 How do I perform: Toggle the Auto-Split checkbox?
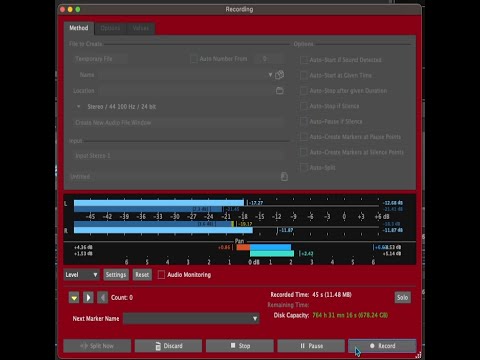pyautogui.click(x=304, y=167)
